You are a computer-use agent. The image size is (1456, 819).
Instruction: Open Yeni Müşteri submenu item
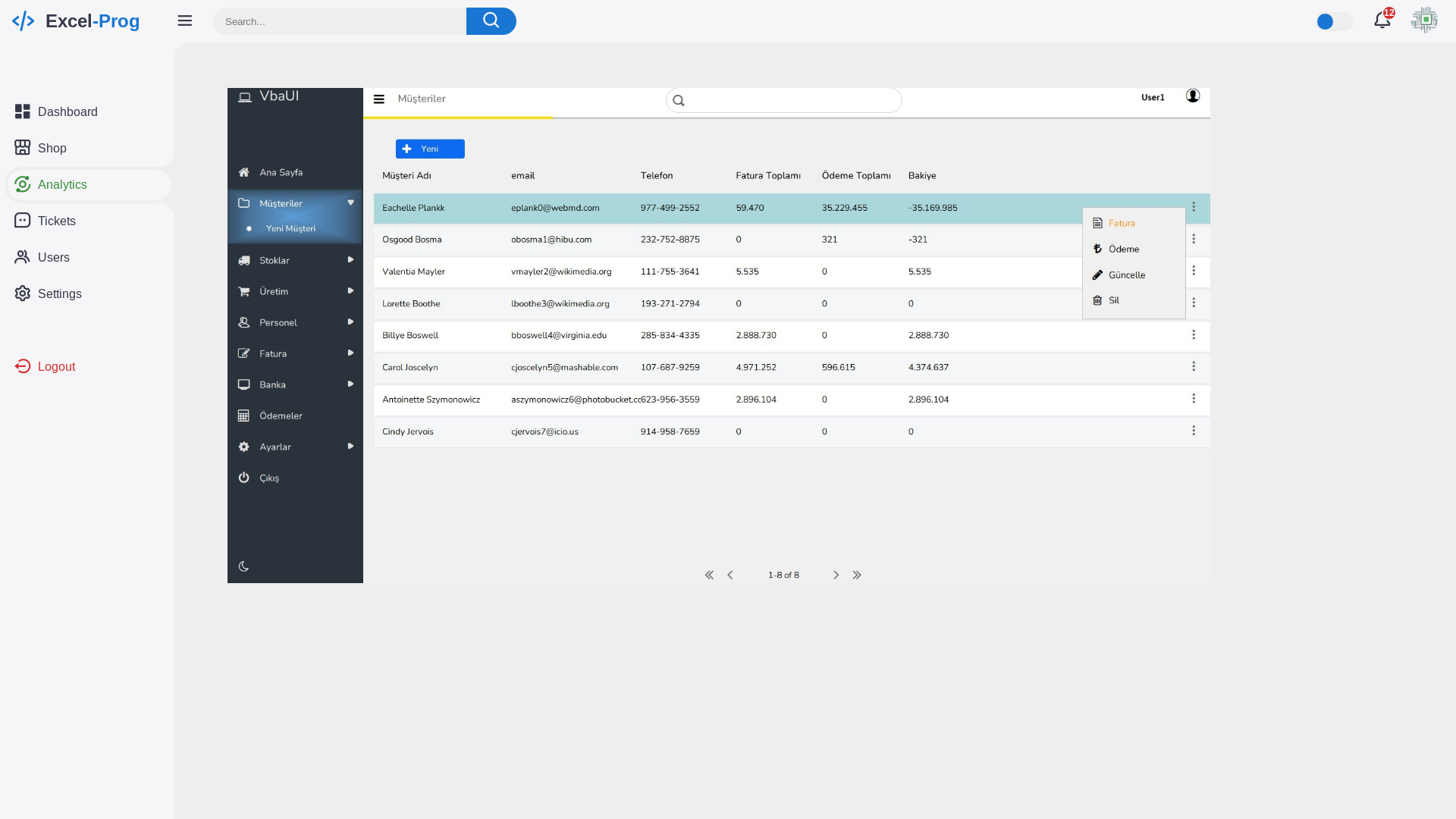pyautogui.click(x=290, y=228)
